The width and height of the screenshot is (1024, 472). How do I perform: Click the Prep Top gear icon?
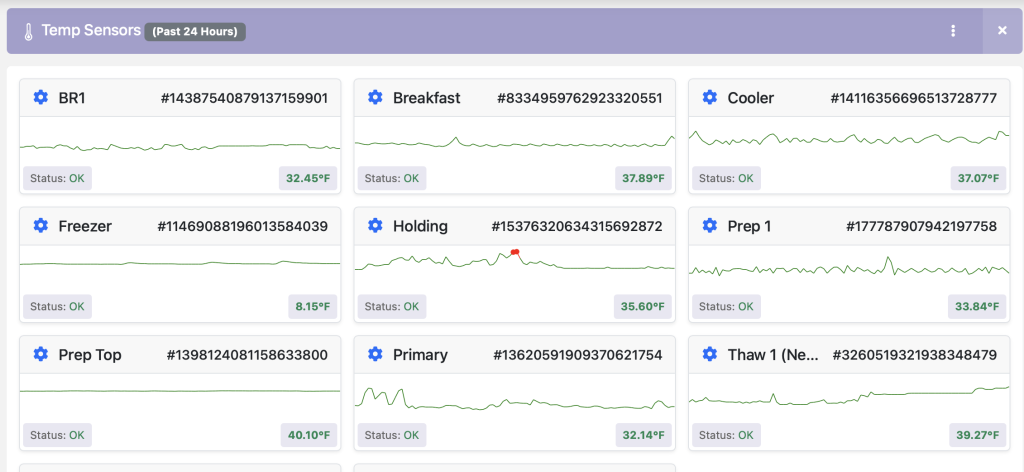tap(40, 355)
